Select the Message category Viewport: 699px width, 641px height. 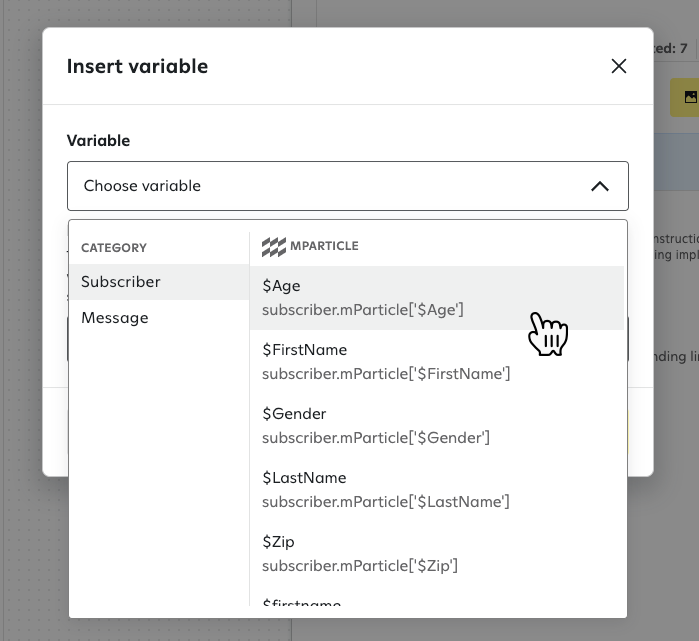coord(159,318)
